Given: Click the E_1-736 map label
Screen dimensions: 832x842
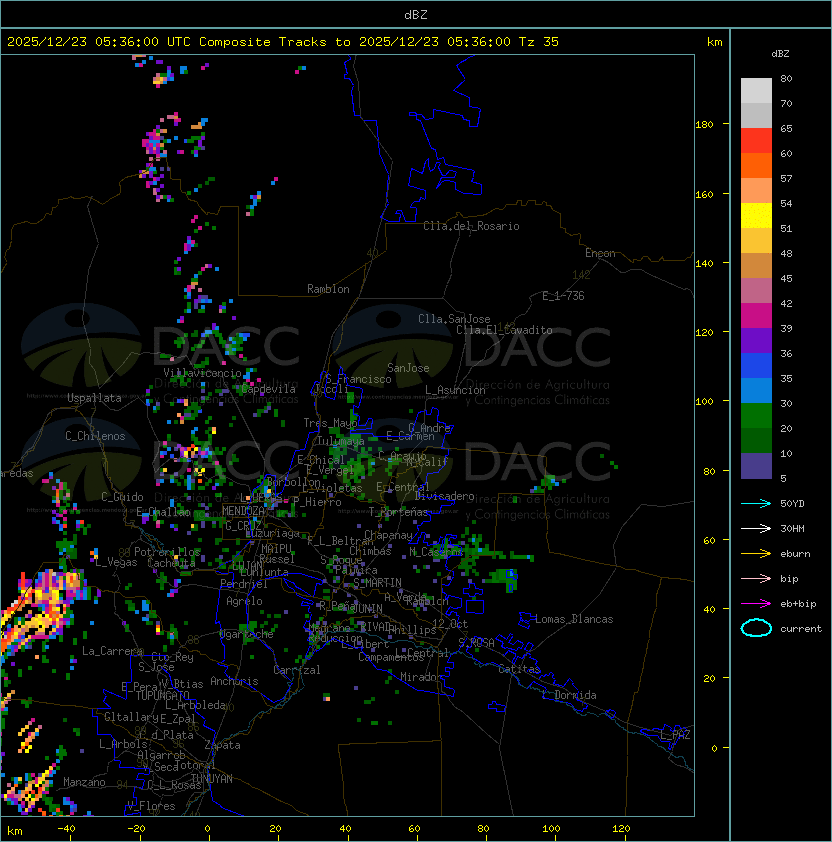Looking at the screenshot, I should click(x=563, y=296).
